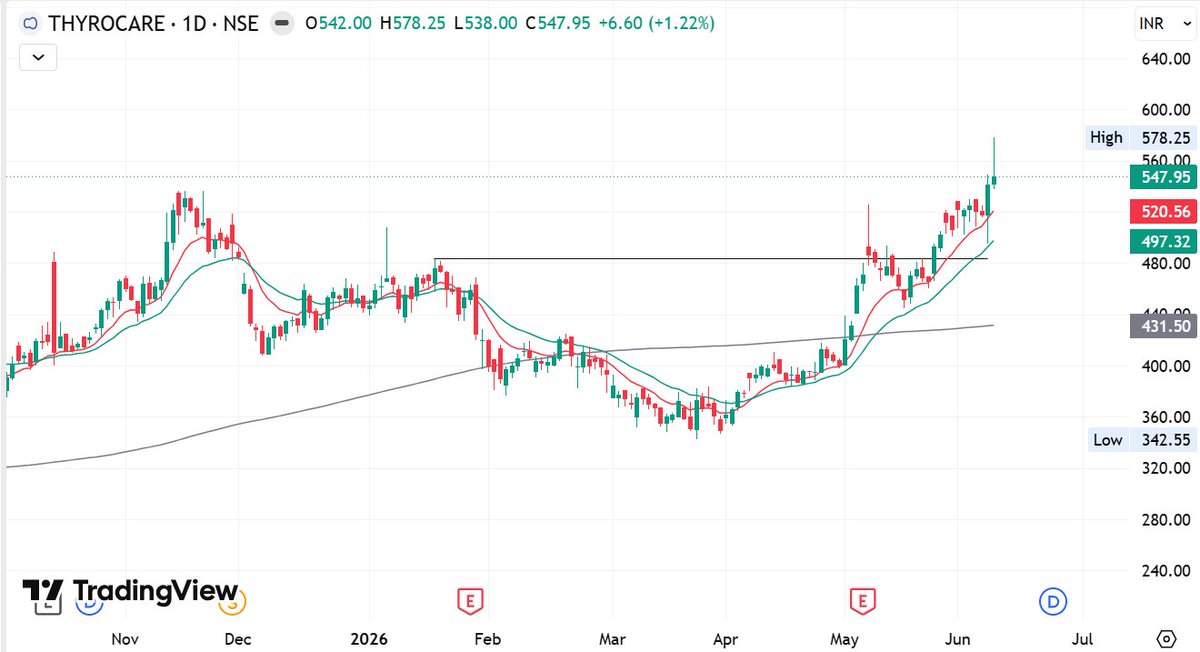The width and height of the screenshot is (1200, 652).
Task: Click the market status dash indicator
Action: pos(283,23)
